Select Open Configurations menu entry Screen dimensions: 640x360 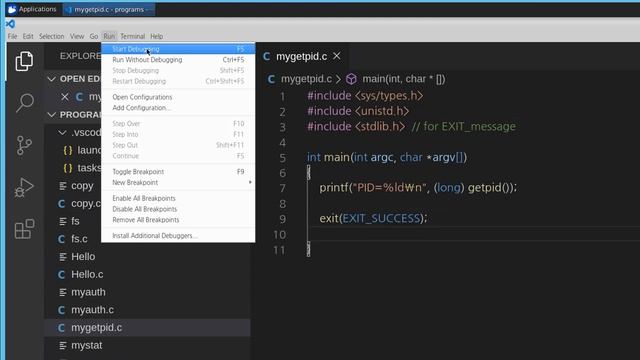[178, 97]
